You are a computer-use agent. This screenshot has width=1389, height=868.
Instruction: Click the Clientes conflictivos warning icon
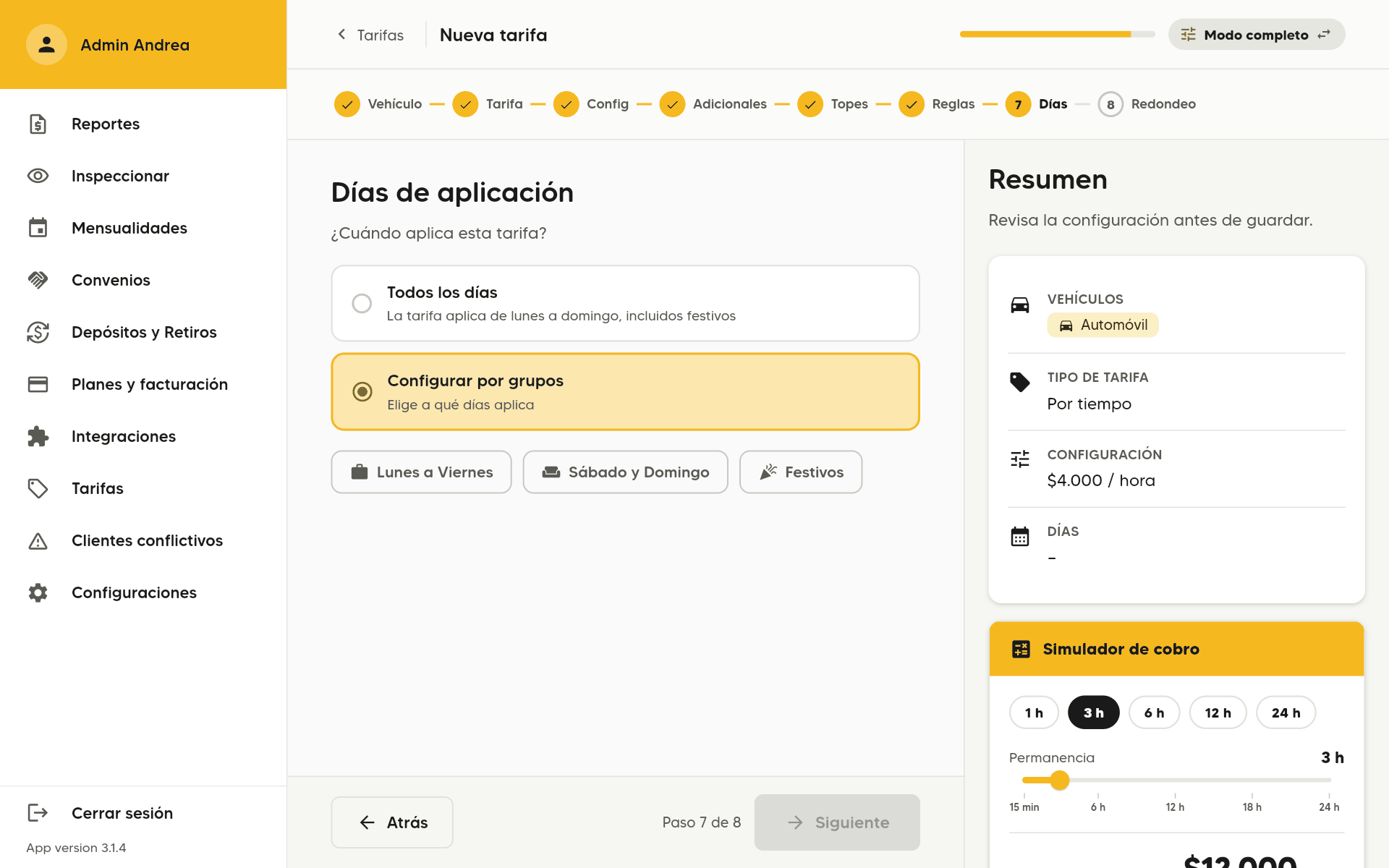(x=38, y=540)
